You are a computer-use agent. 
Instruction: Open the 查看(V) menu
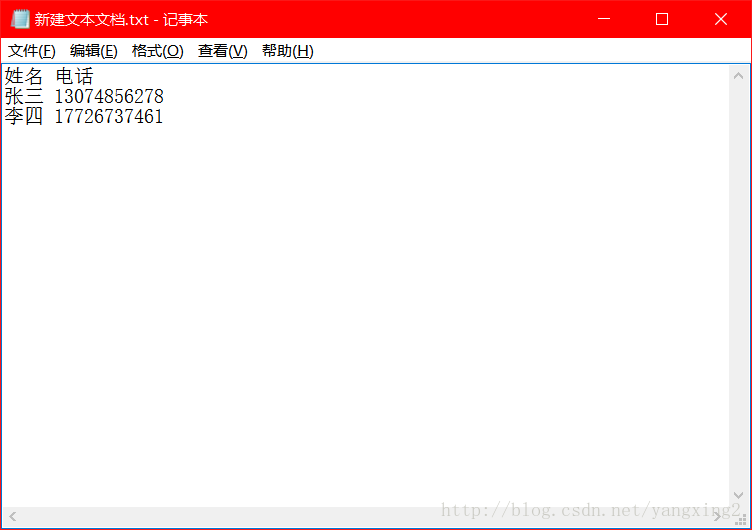(223, 51)
